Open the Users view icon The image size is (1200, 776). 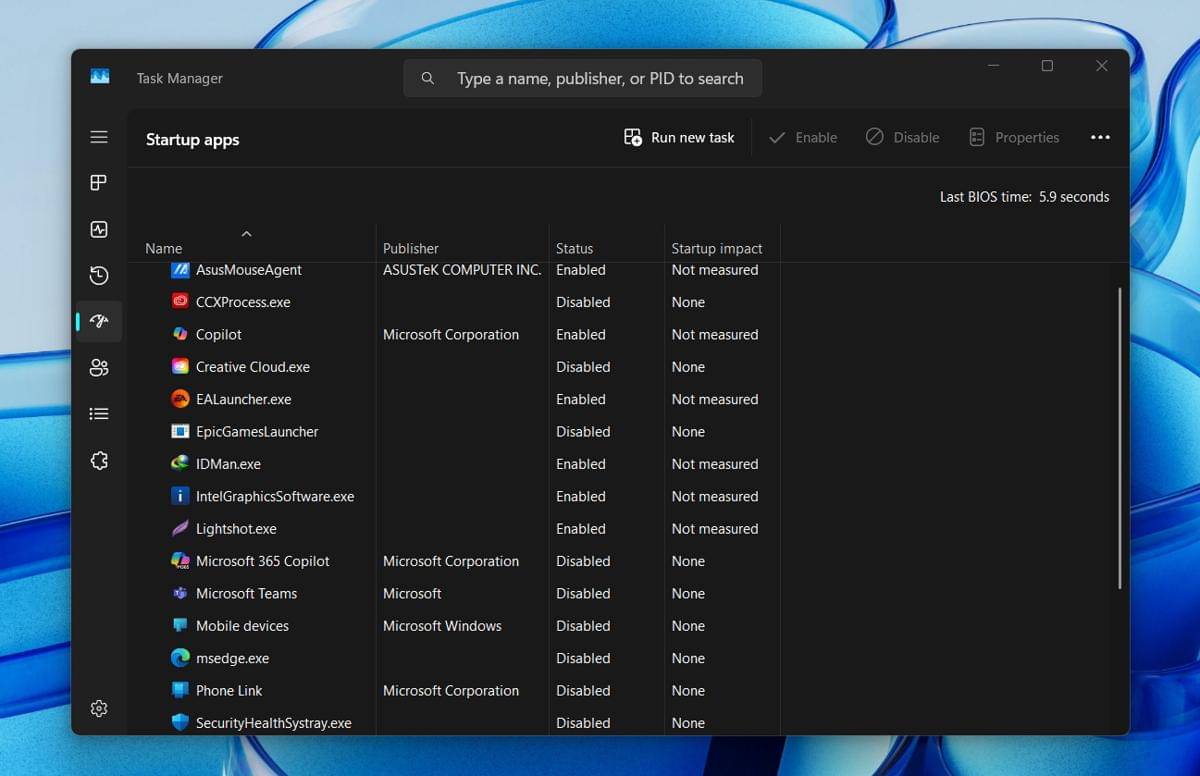point(98,367)
